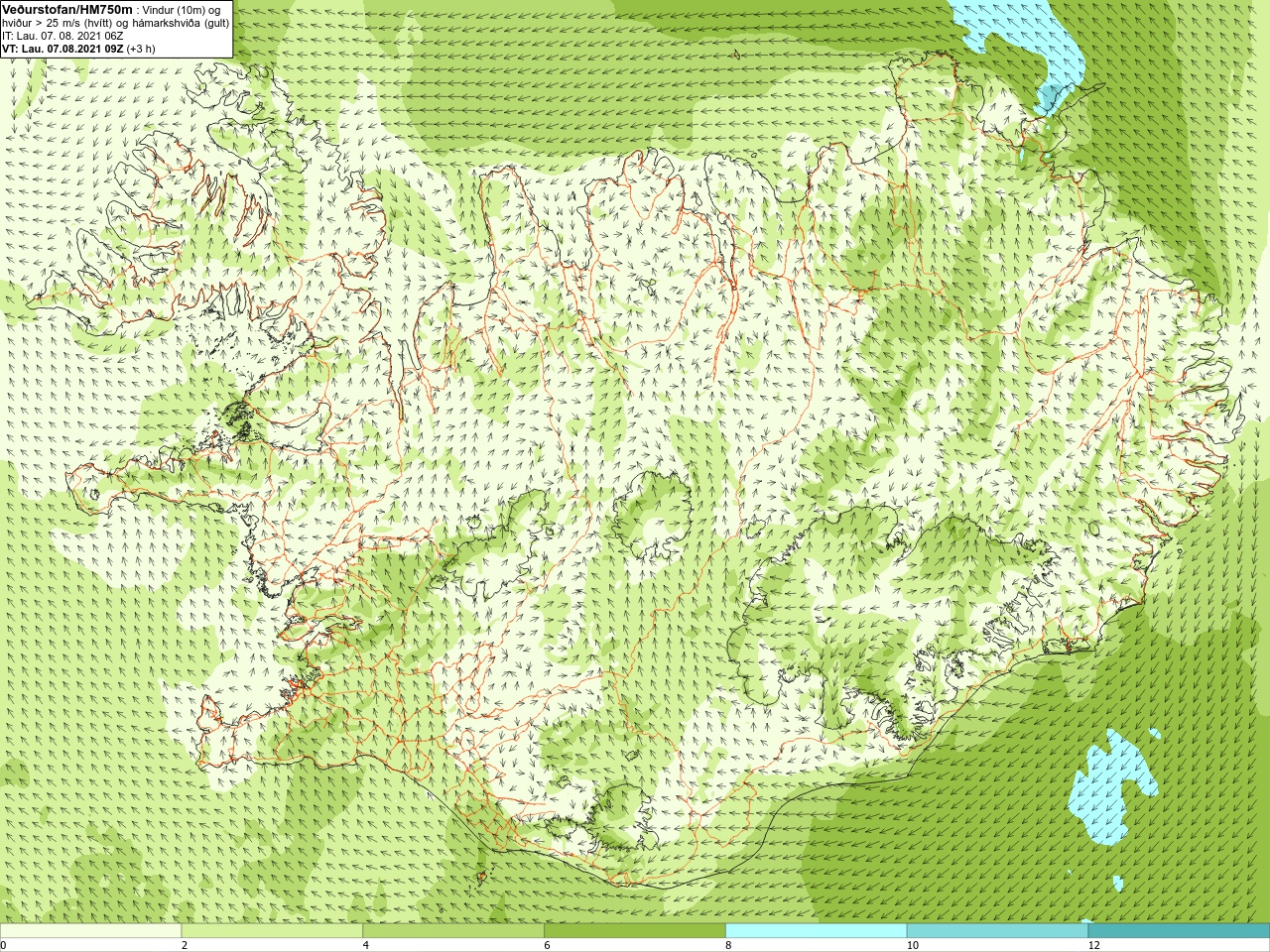Click the Veðurstofan/HM750m title text
The height and width of the screenshot is (952, 1270).
[x=67, y=9]
